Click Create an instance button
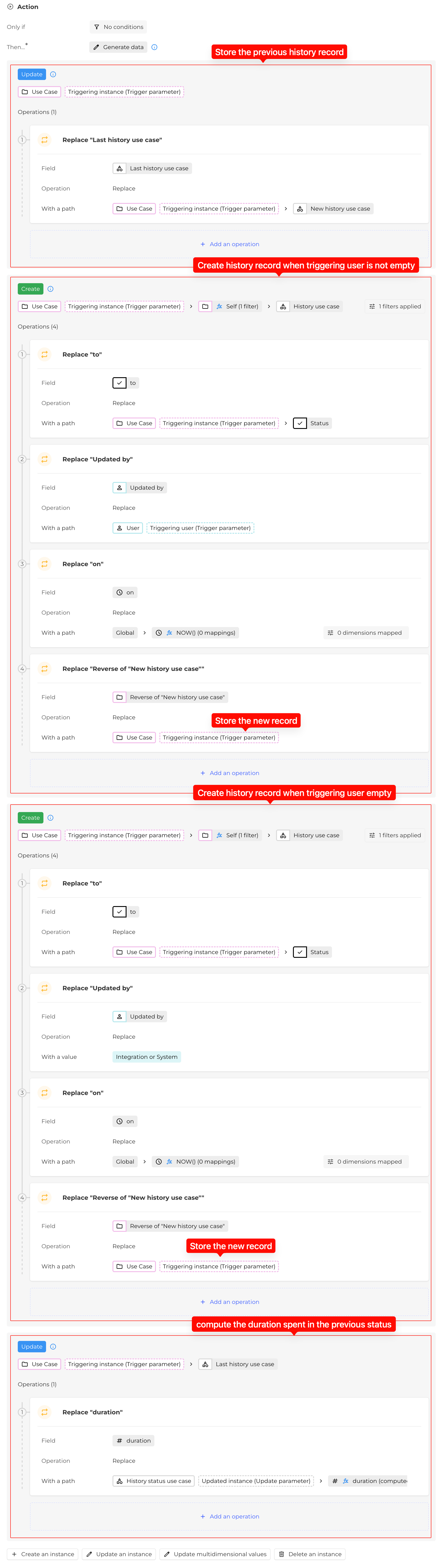This screenshot has width=439, height=1568. point(43,1554)
